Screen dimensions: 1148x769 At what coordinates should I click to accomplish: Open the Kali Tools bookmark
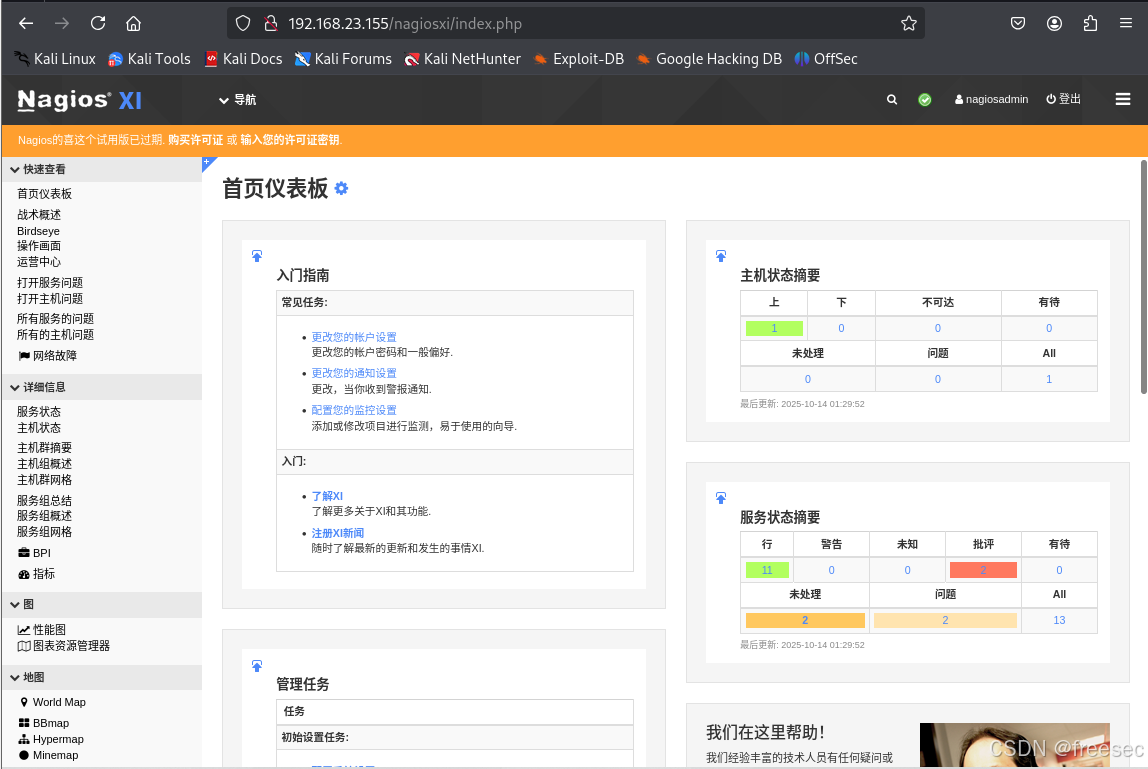click(x=149, y=59)
